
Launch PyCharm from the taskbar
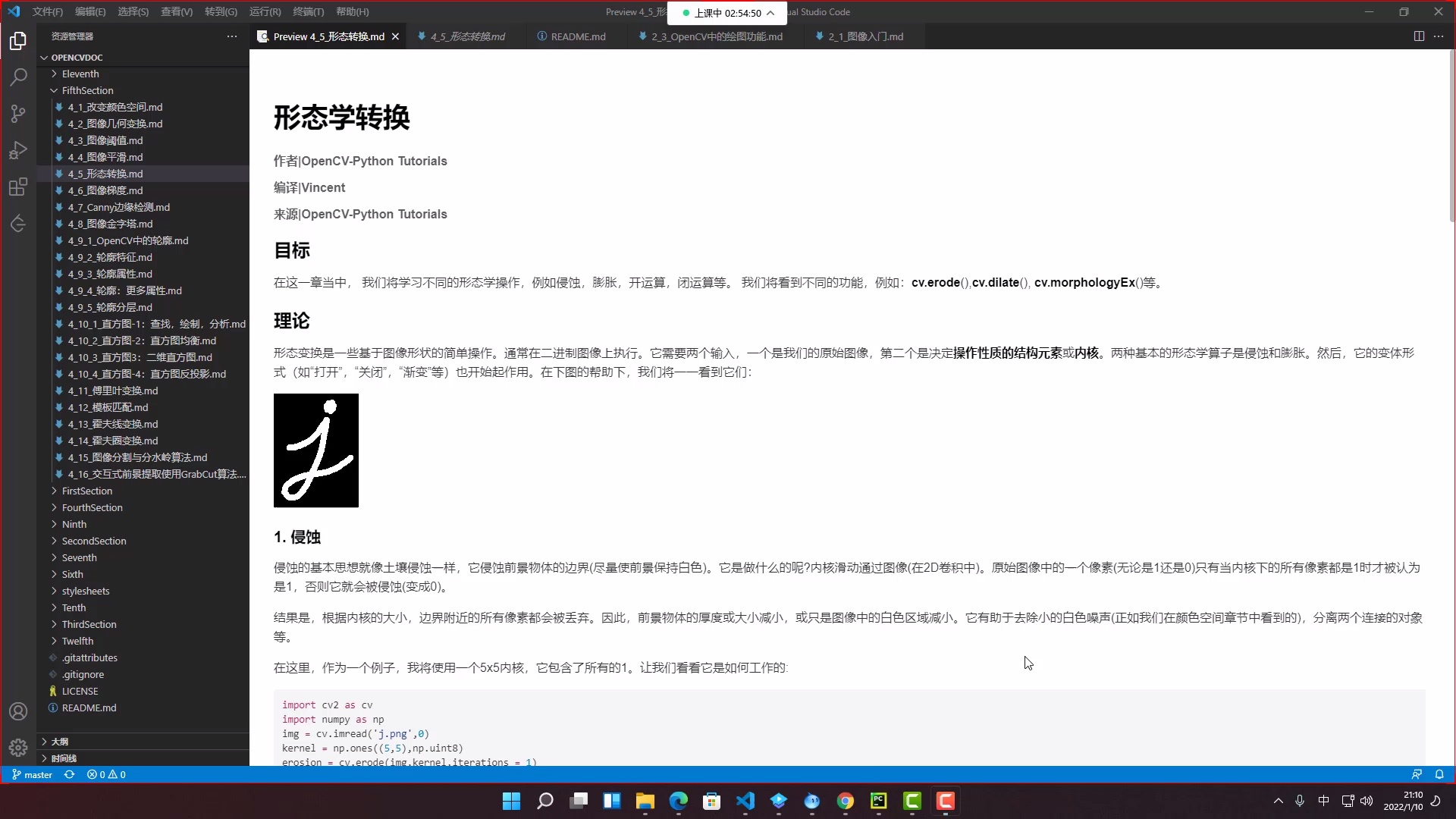tap(879, 801)
